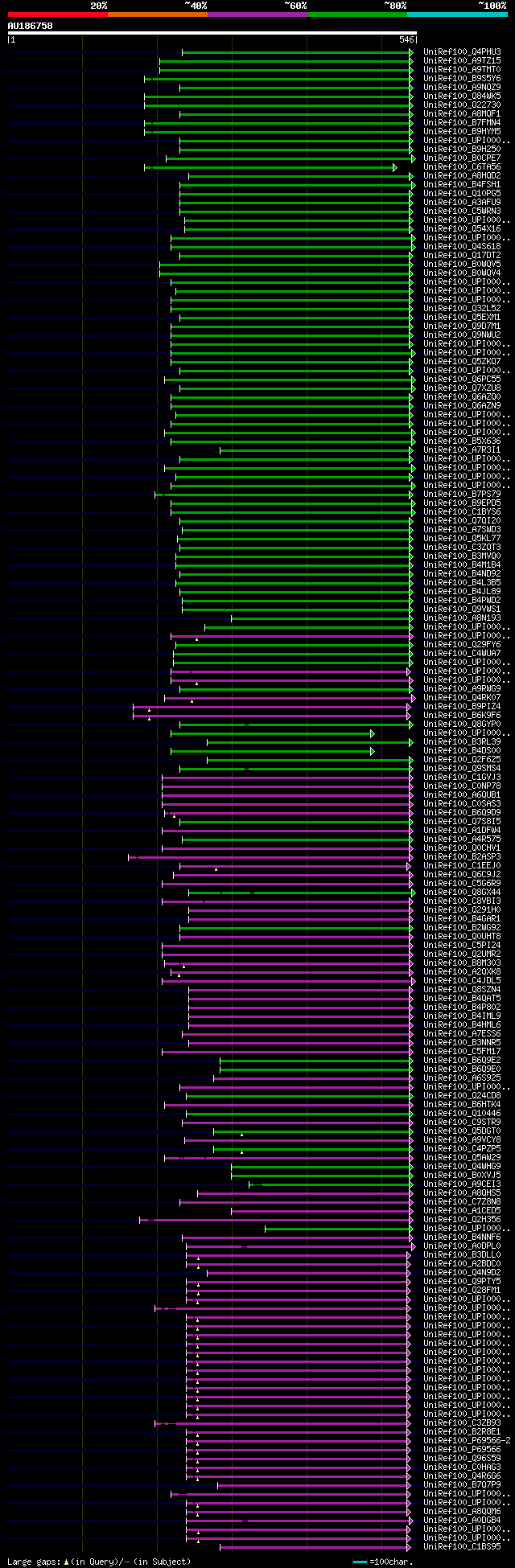
Task: Select hit label UniRef100_Q2H356
Action: tap(462, 1220)
